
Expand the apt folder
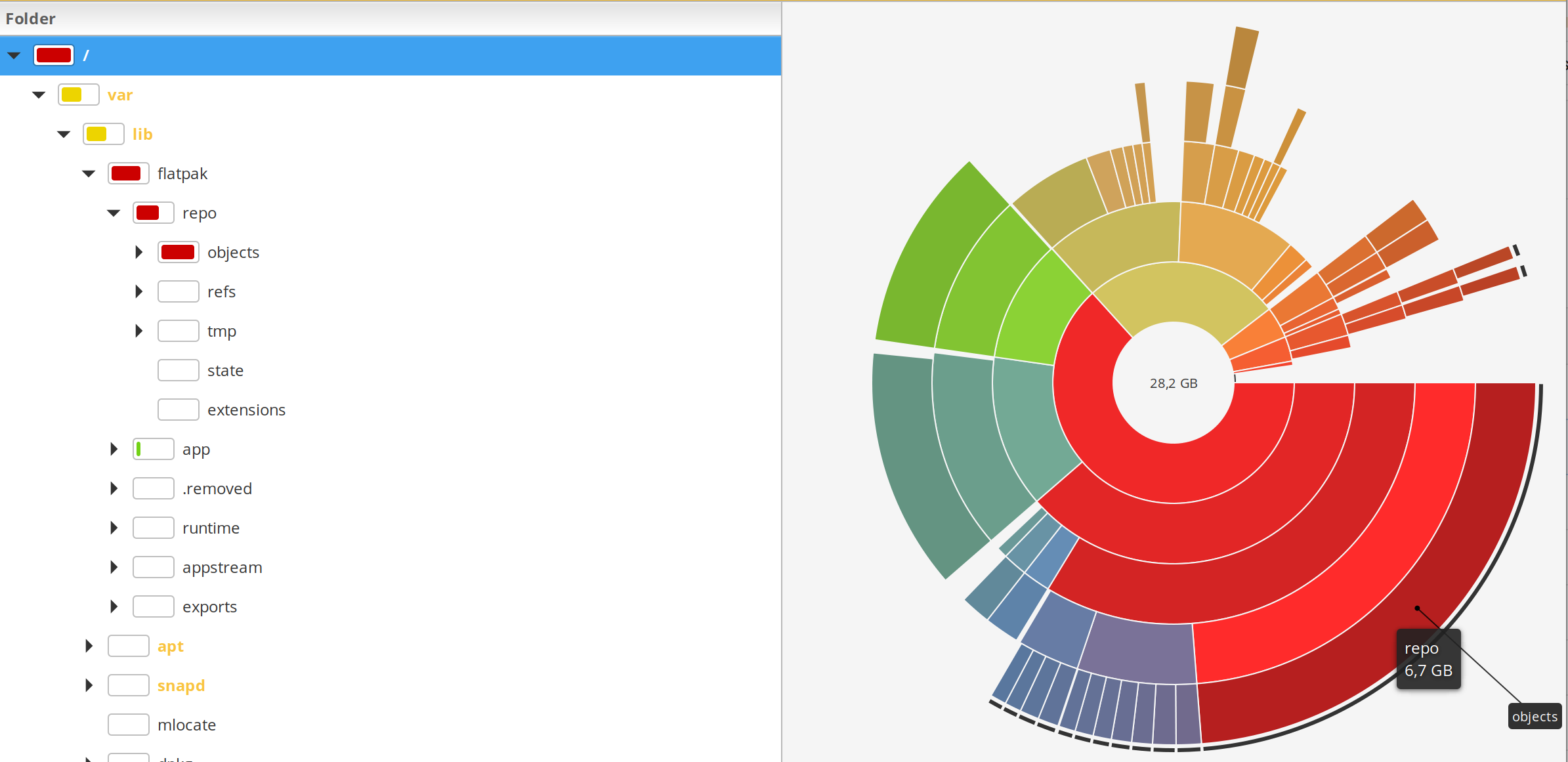[89, 646]
